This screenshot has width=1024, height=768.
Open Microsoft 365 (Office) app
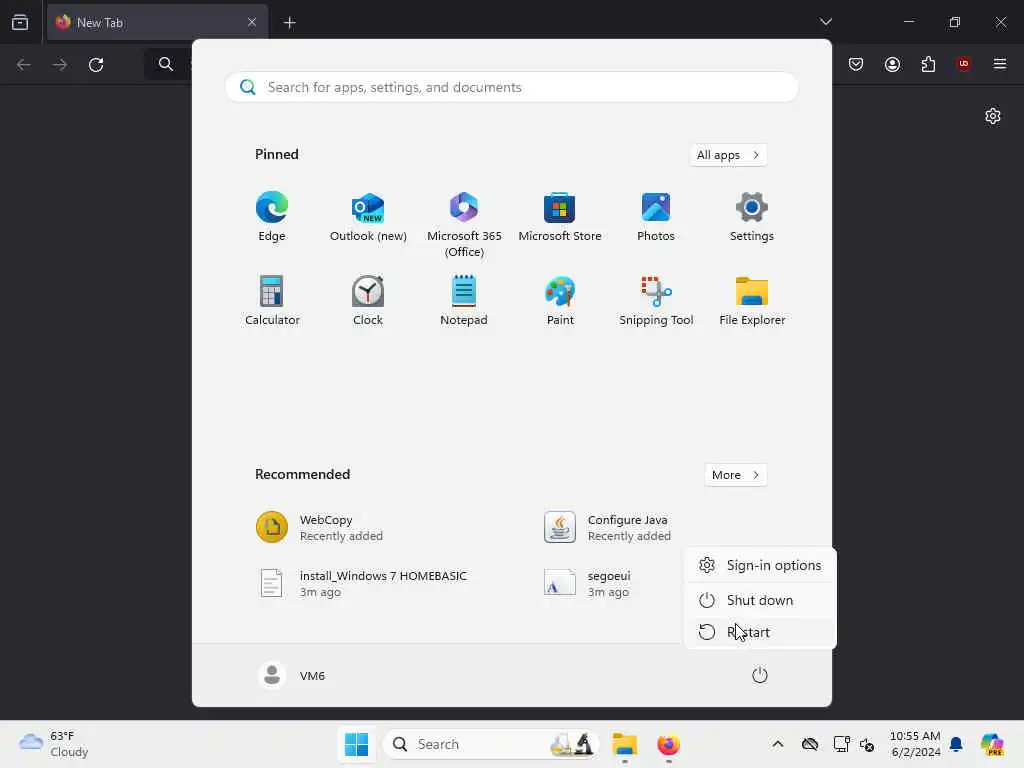point(464,225)
